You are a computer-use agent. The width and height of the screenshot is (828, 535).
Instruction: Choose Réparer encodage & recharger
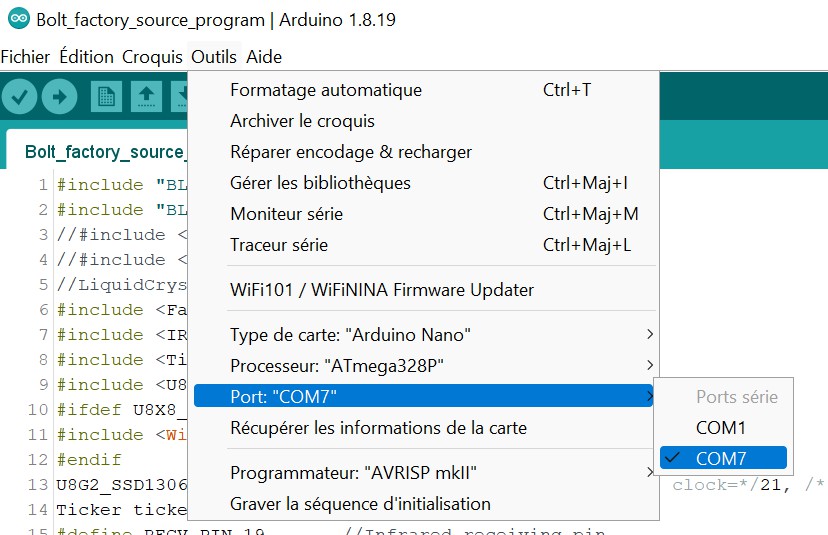[x=424, y=152]
